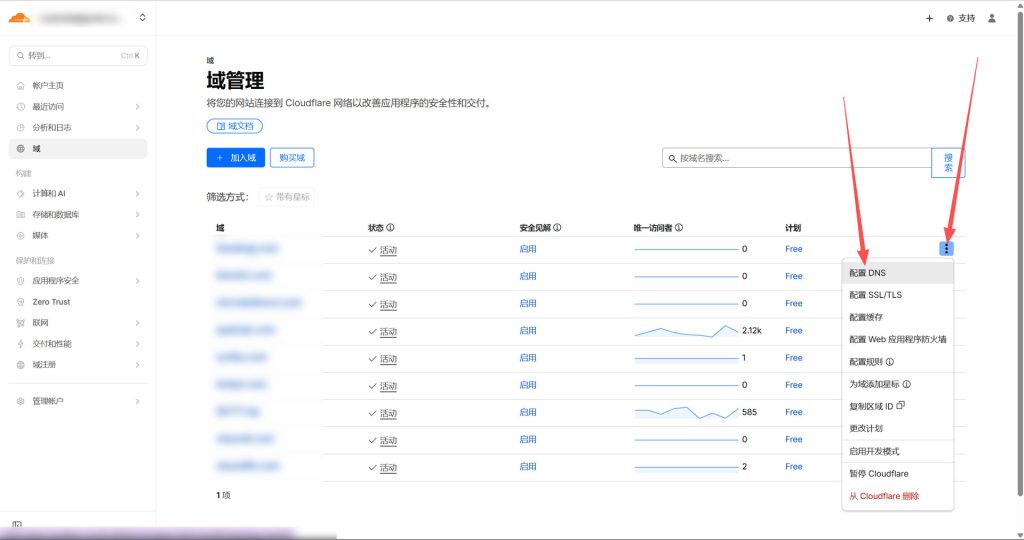Click the three-dot menu button for first domain

[947, 249]
